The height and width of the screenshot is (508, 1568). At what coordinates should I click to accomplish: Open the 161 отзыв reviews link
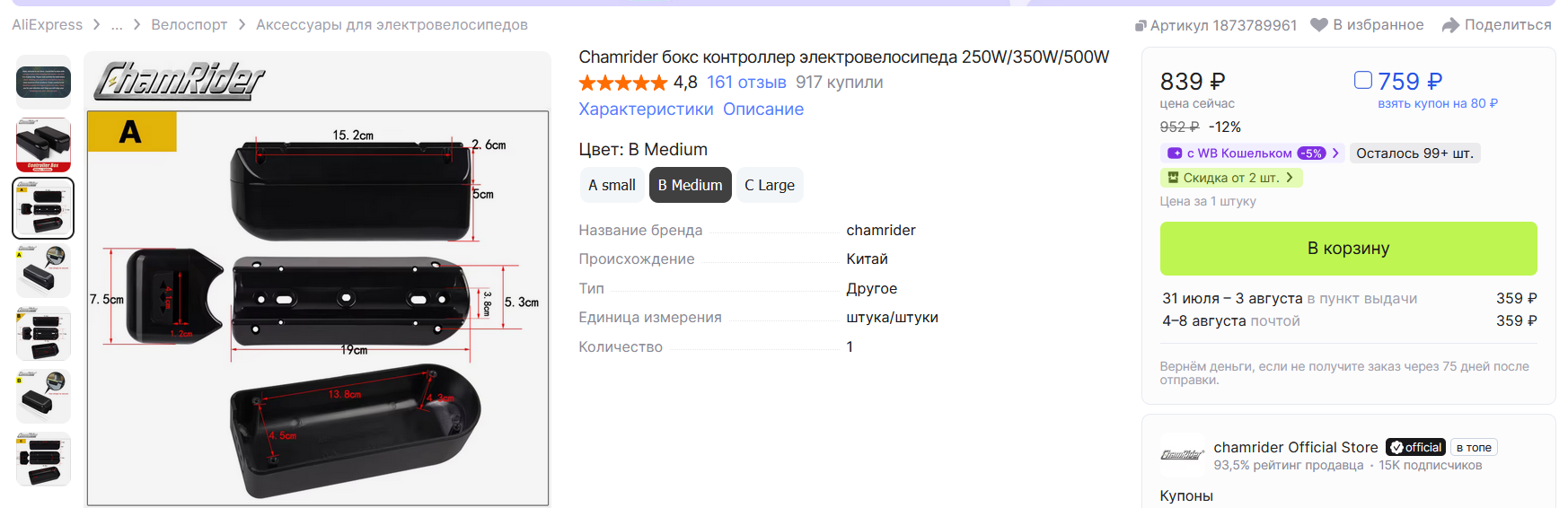tap(746, 83)
